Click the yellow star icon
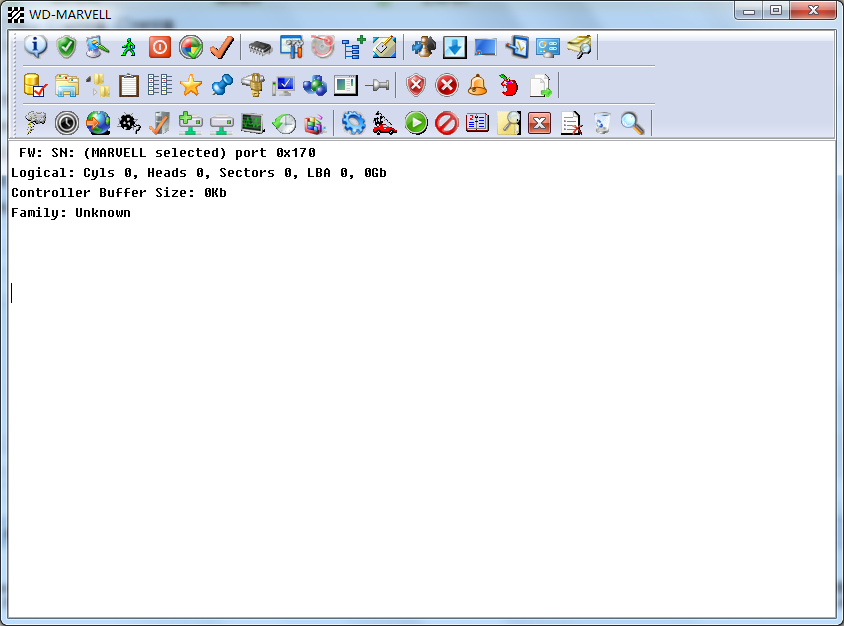This screenshot has width=844, height=626. (x=191, y=86)
